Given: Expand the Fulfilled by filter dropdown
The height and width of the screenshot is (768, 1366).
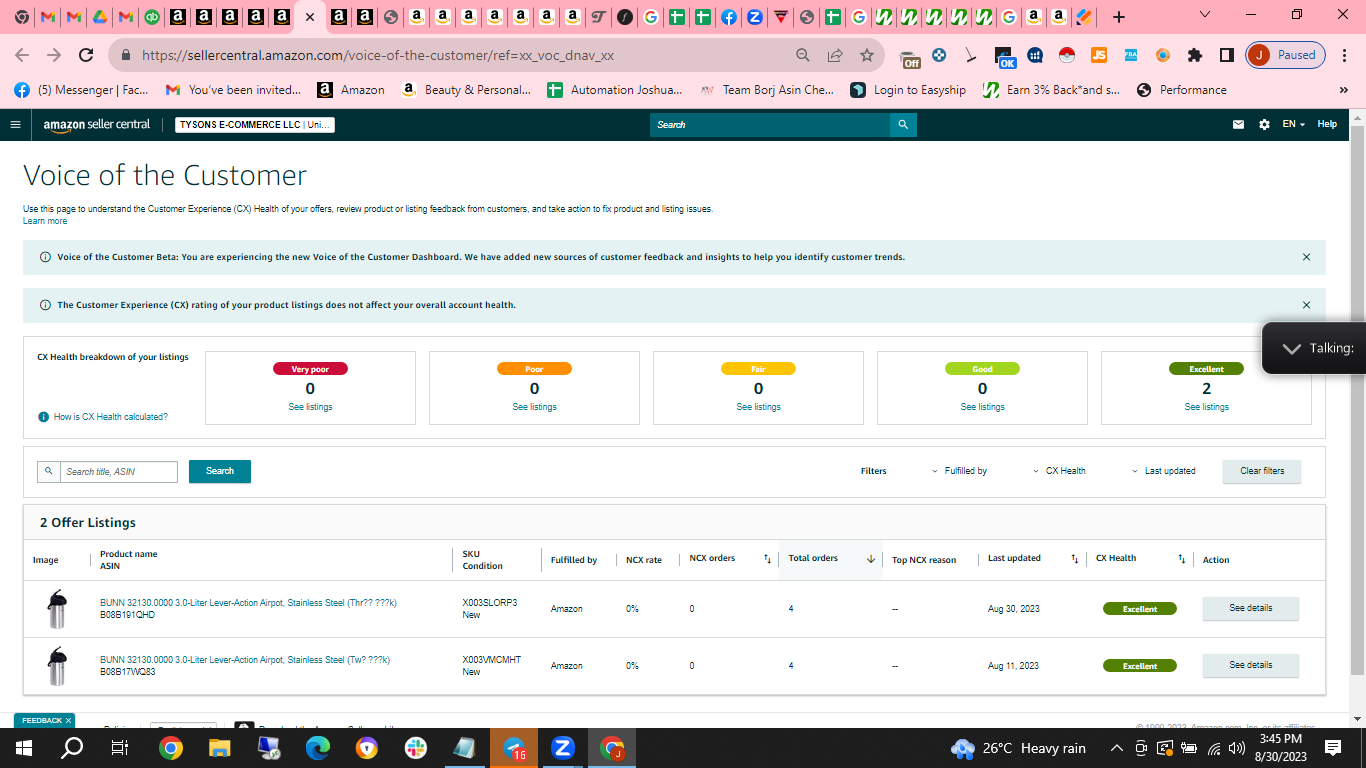Looking at the screenshot, I should (959, 471).
